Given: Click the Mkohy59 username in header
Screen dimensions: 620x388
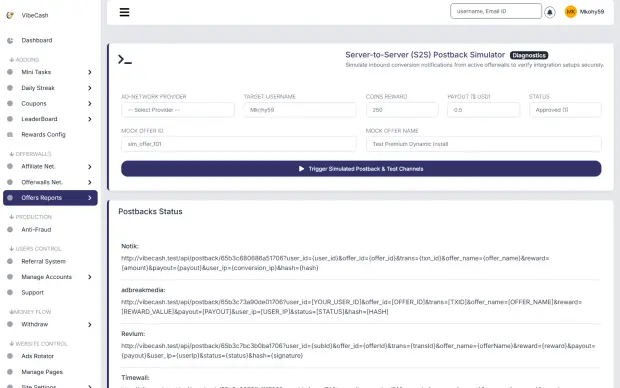Looking at the screenshot, I should coord(592,12).
